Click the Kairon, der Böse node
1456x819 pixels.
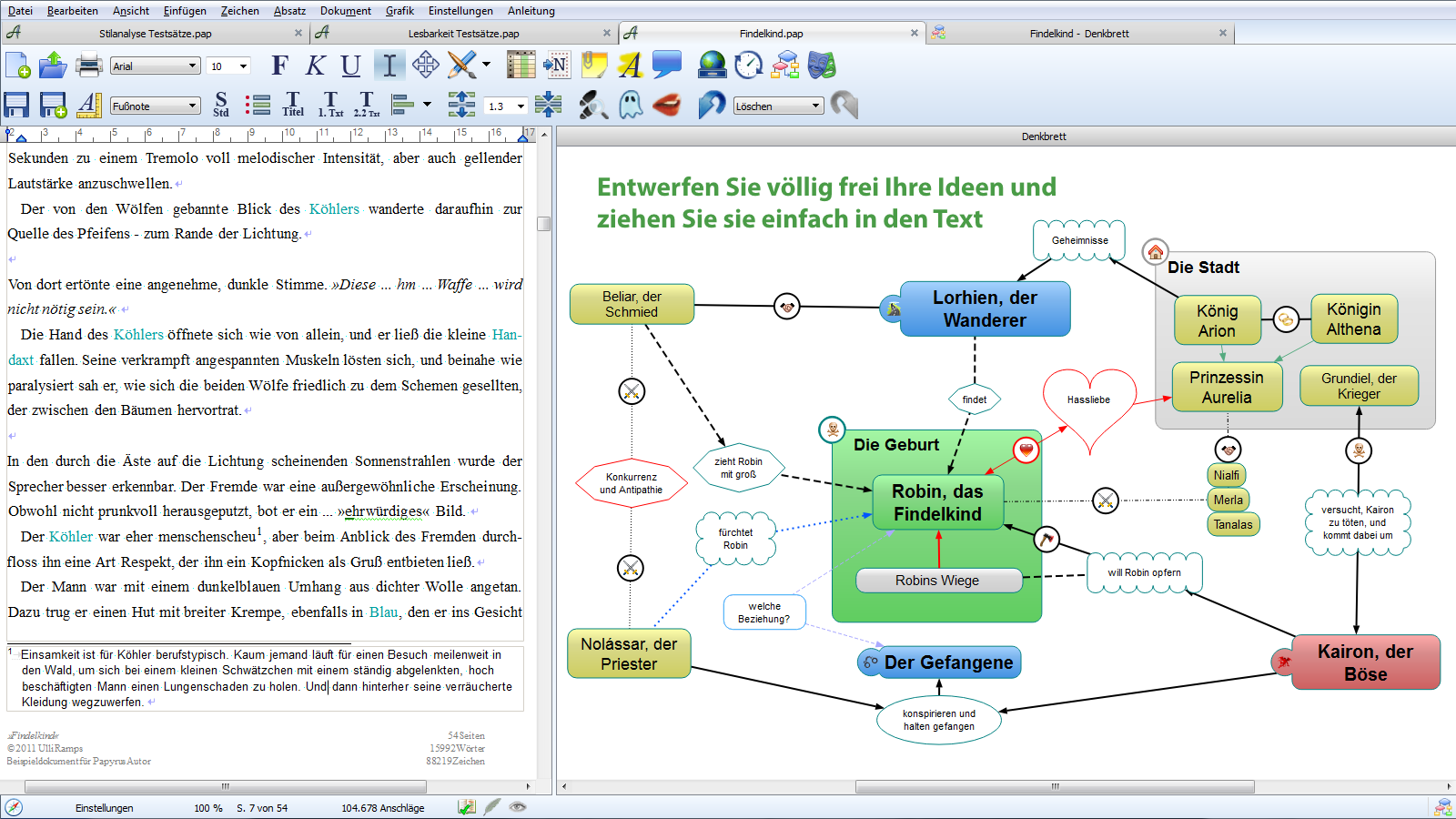point(1366,662)
